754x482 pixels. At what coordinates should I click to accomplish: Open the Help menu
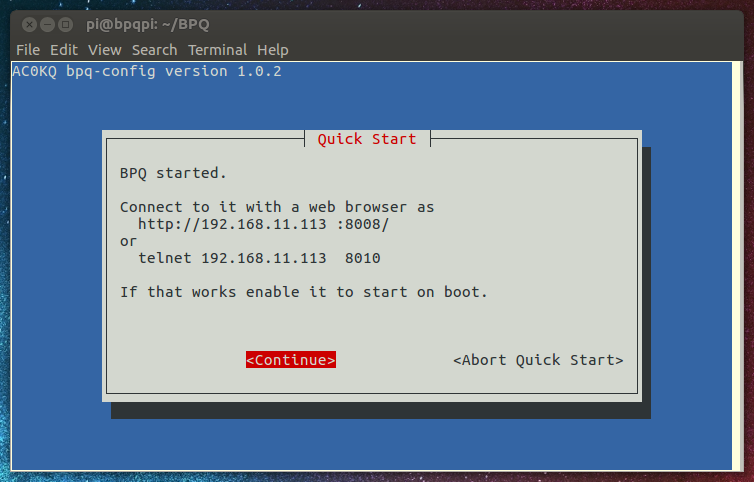coord(273,50)
